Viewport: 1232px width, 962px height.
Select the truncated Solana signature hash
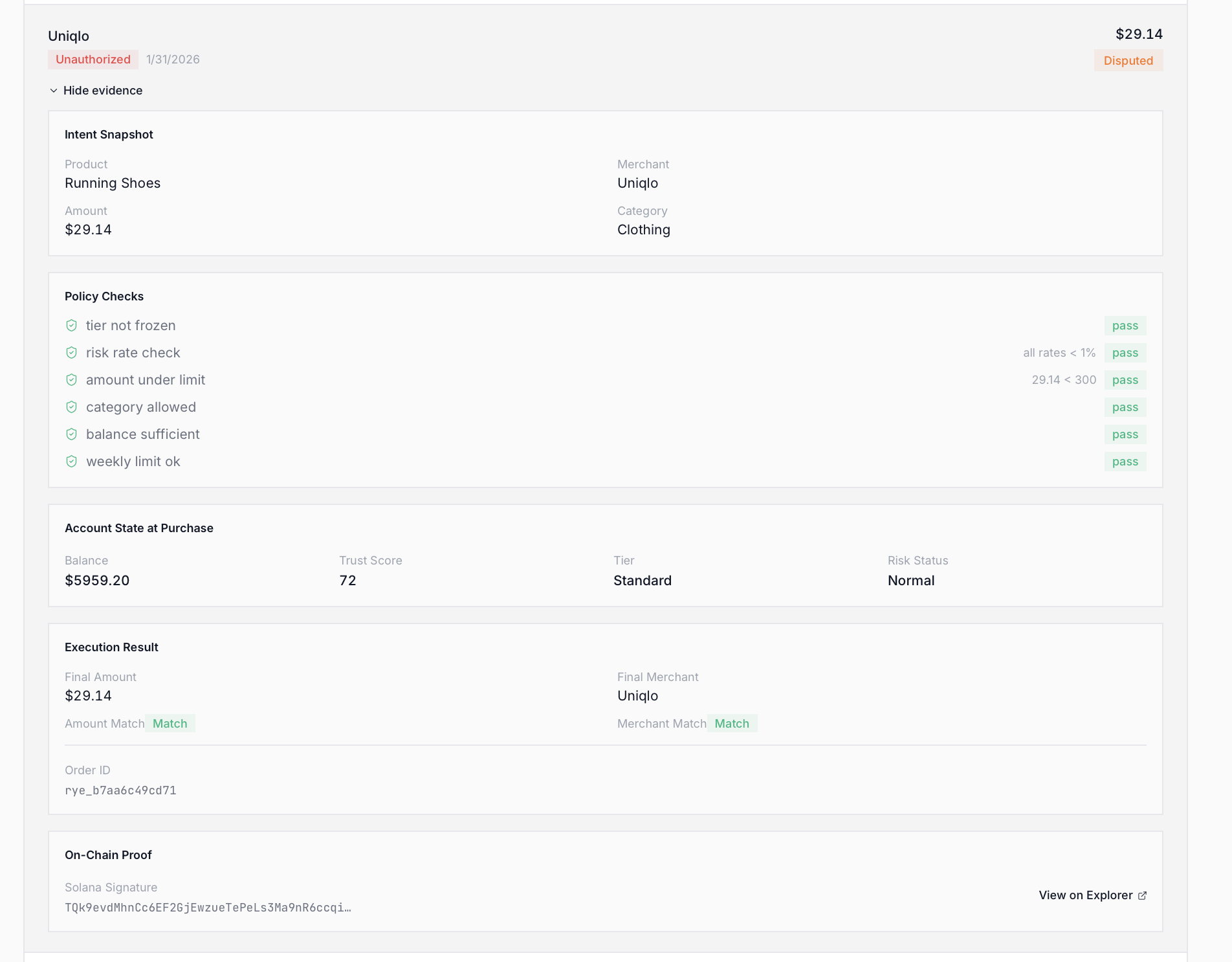(208, 908)
